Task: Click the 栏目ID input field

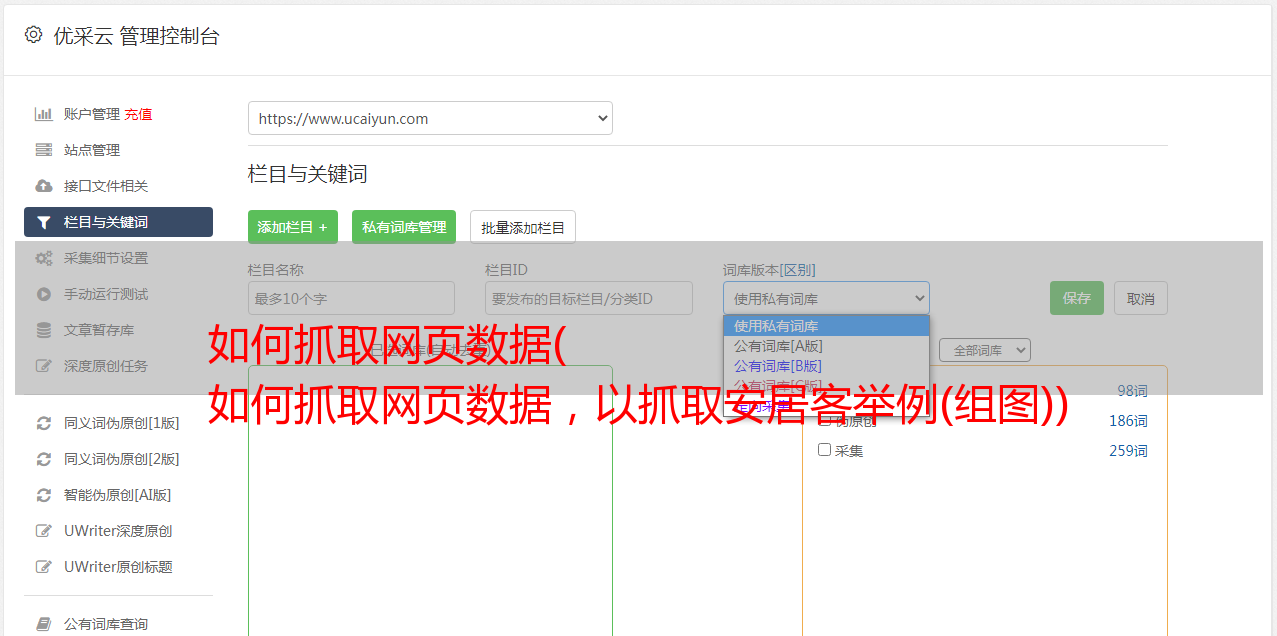Action: [x=589, y=298]
